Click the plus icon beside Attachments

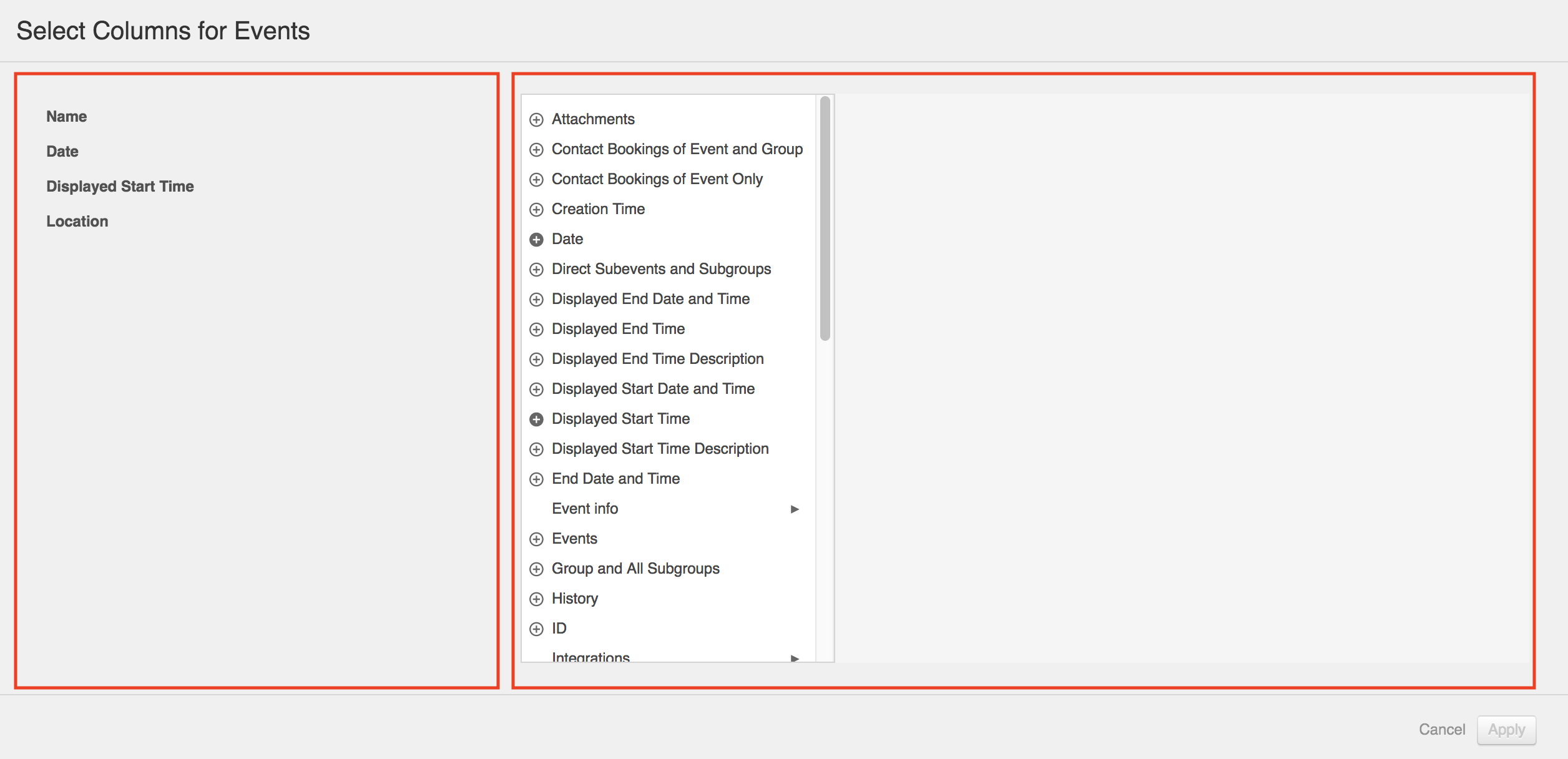coord(536,120)
